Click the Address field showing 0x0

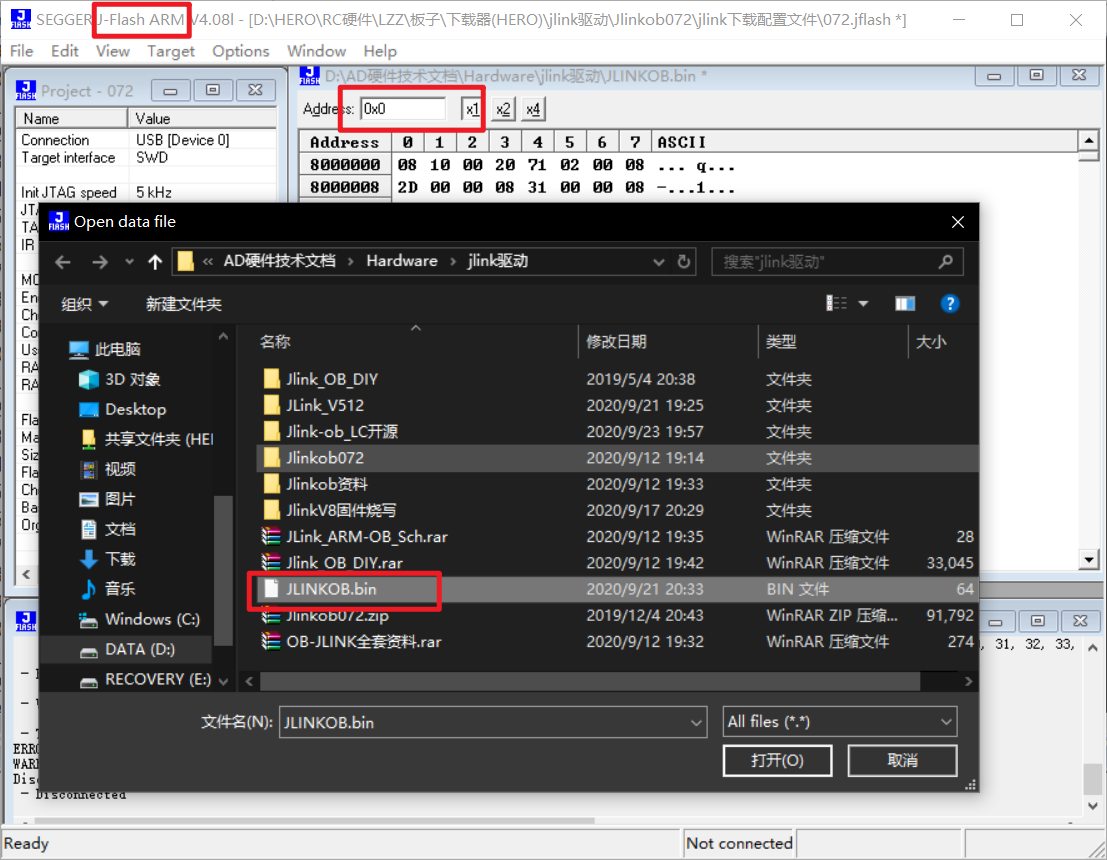point(403,109)
